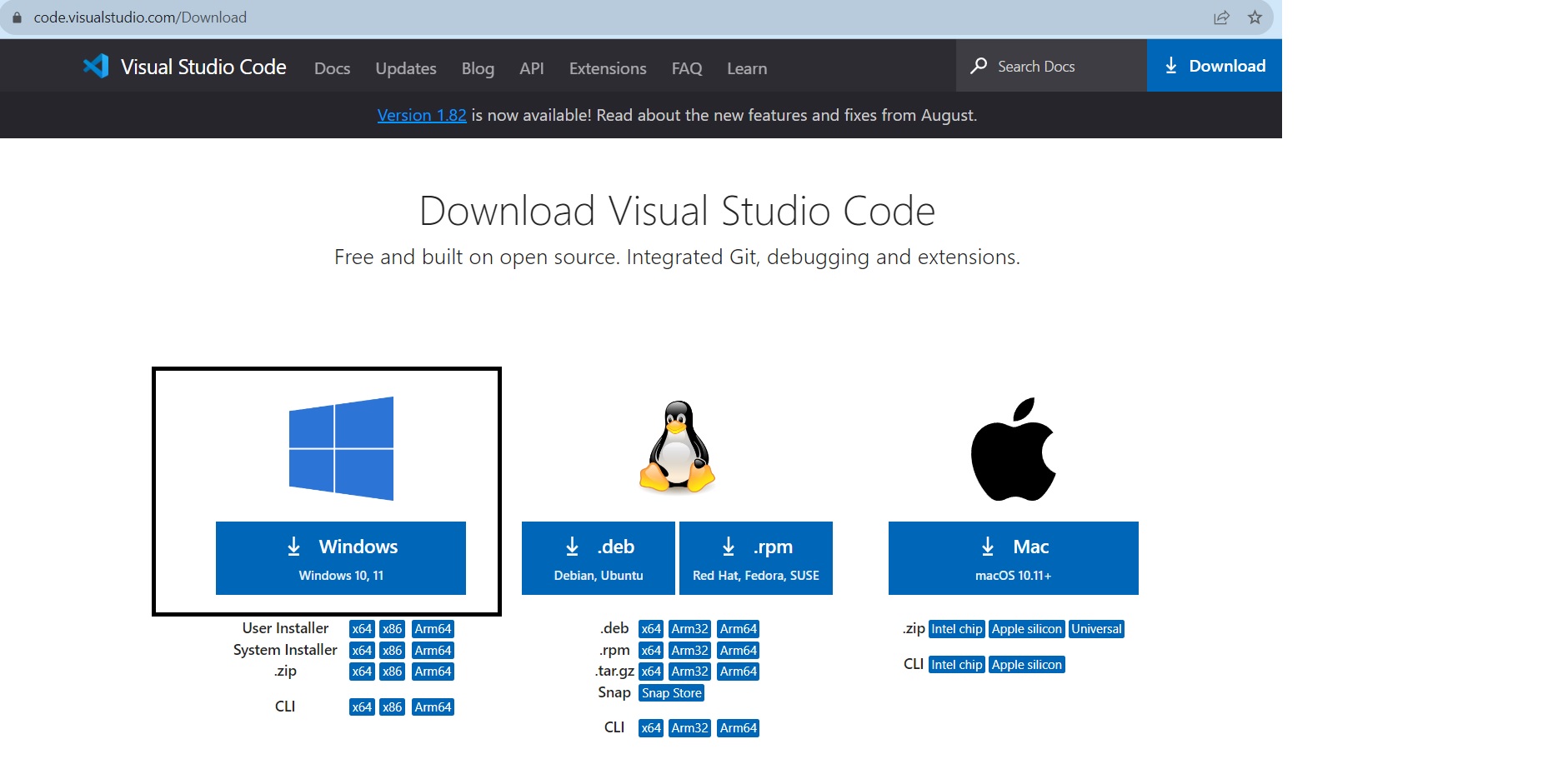Open the FAQ page
This screenshot has height=784, width=1563.
(687, 68)
